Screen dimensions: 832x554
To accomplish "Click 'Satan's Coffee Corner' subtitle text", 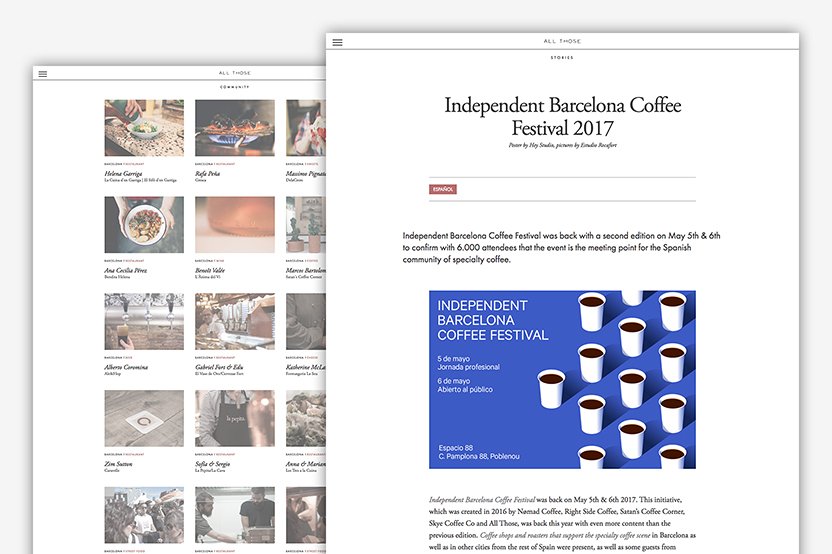I will [x=304, y=276].
